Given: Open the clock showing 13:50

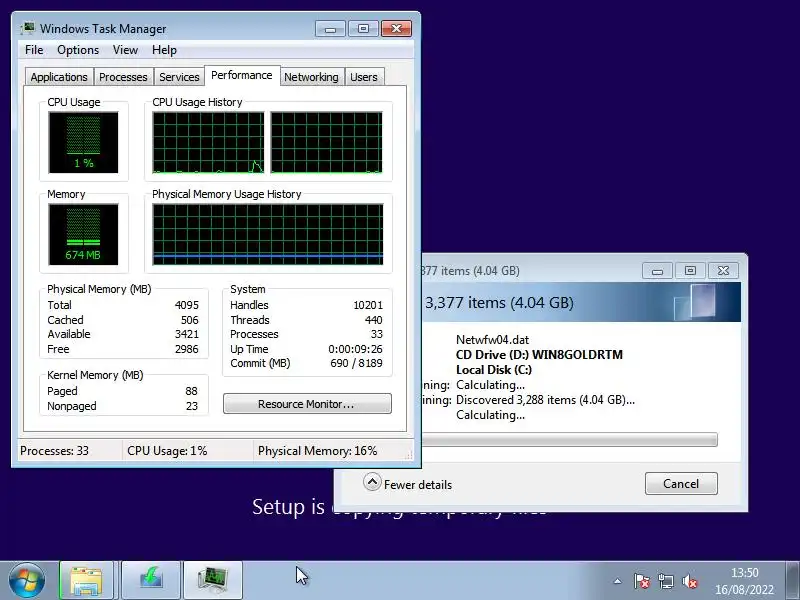Looking at the screenshot, I should 744,581.
